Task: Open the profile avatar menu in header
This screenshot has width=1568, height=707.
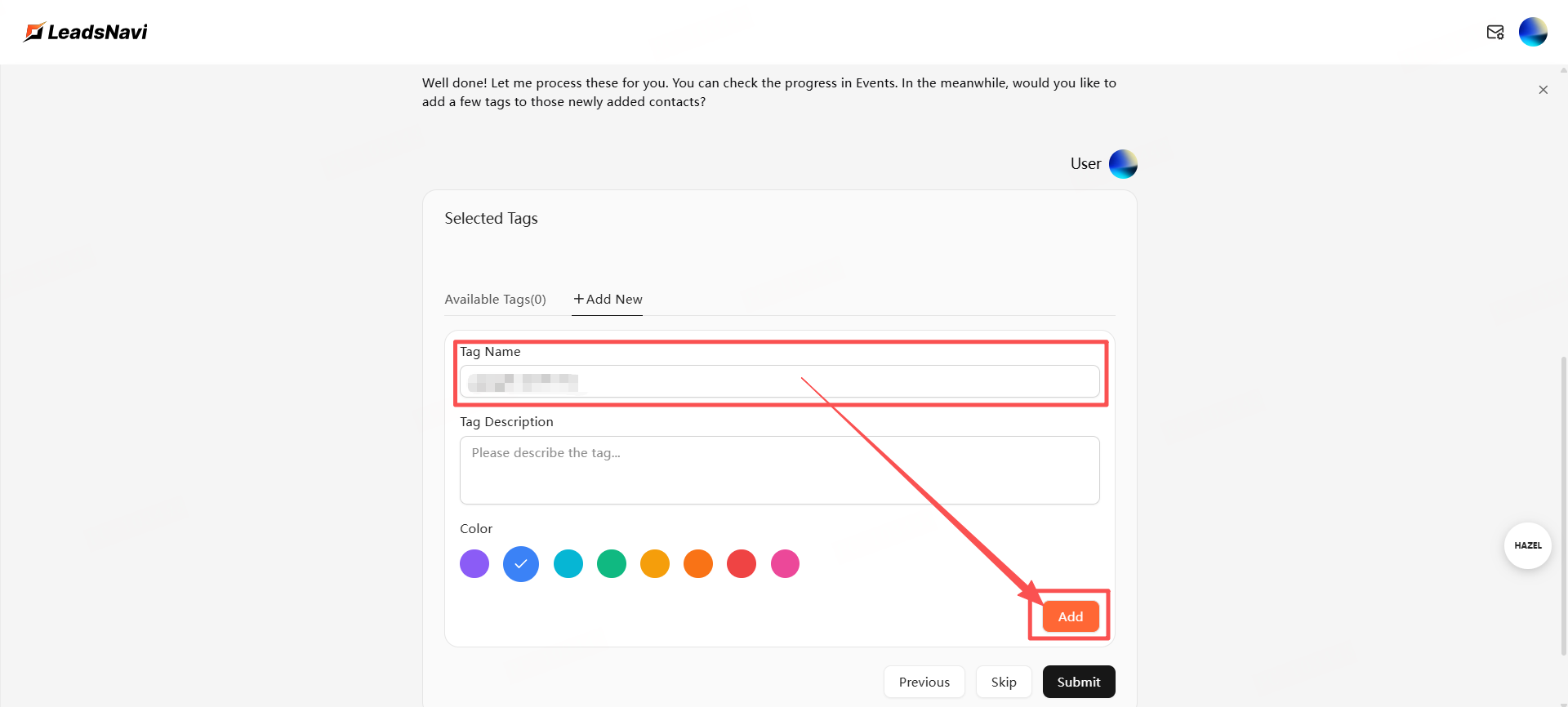Action: point(1532,32)
